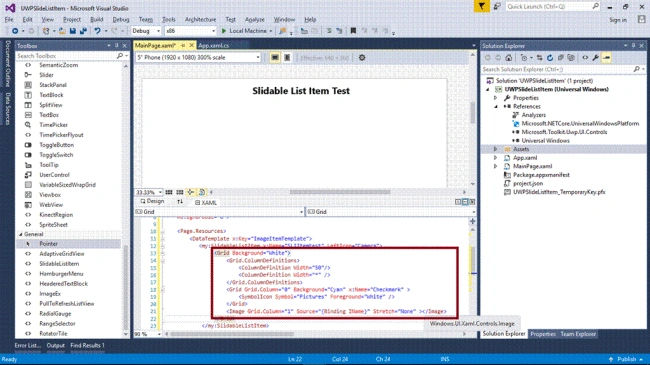650x365 pixels.
Task: Click the code editor horizontal scrollbar thumb
Action: tap(232, 334)
